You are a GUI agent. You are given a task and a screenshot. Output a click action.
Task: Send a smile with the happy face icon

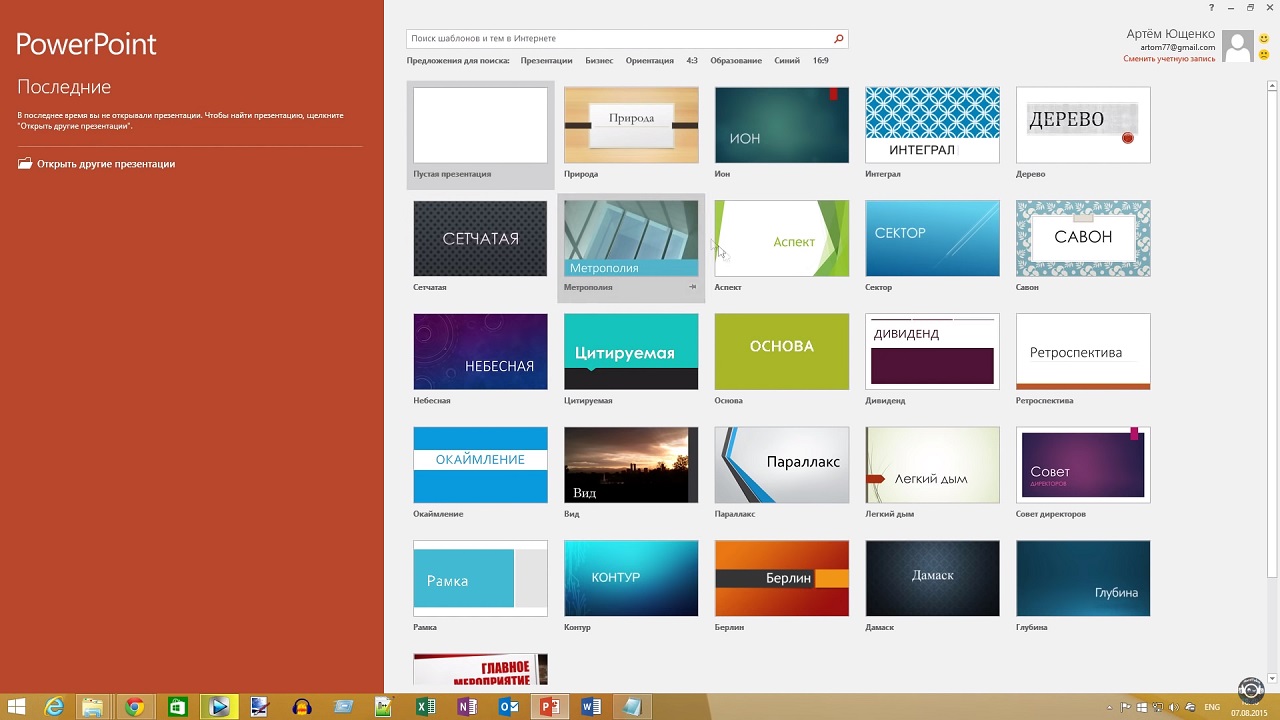(1264, 39)
